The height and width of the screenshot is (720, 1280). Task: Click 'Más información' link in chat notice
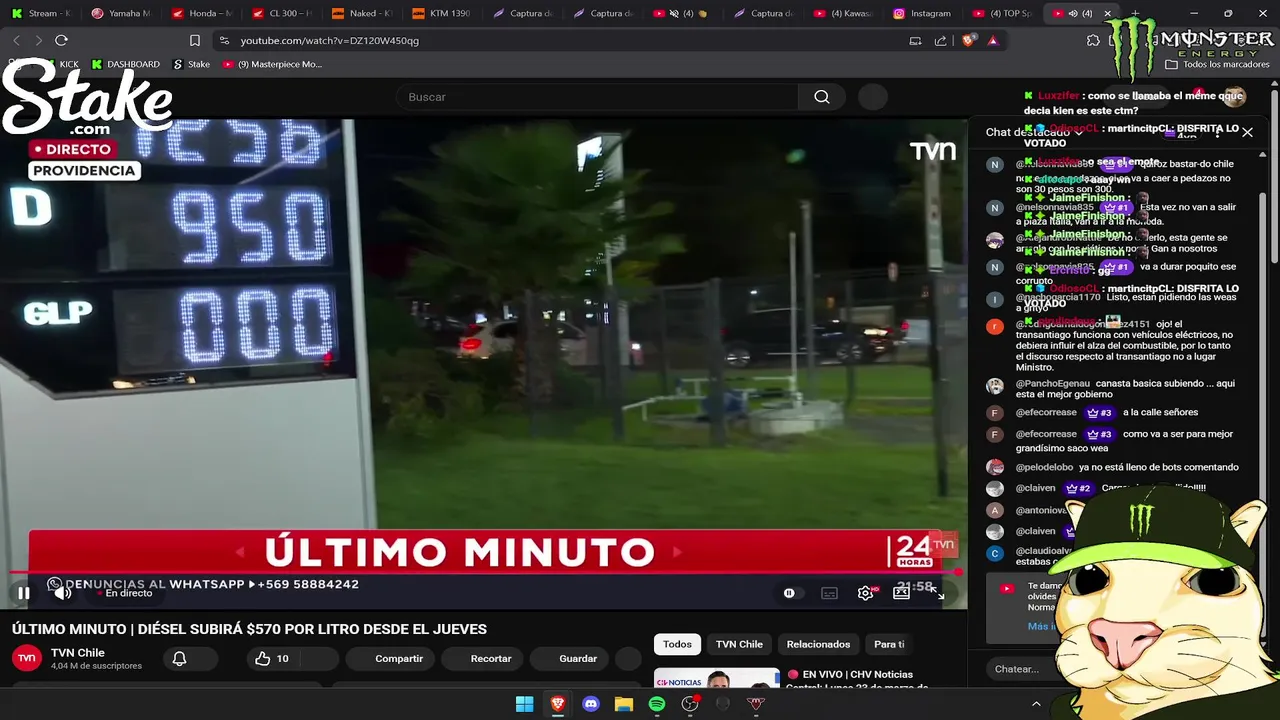point(1042,626)
